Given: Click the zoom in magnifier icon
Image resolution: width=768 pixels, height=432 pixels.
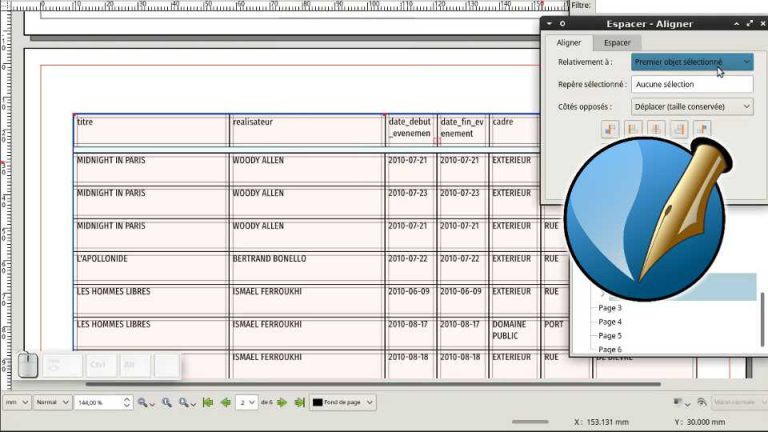Looking at the screenshot, I should 184,402.
